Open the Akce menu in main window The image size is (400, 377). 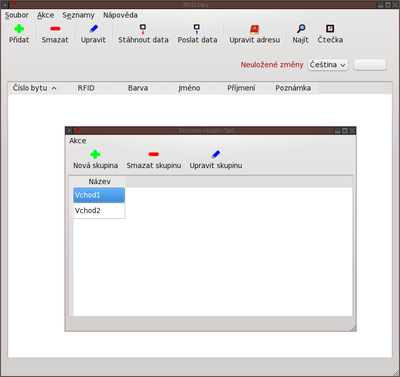pos(45,15)
